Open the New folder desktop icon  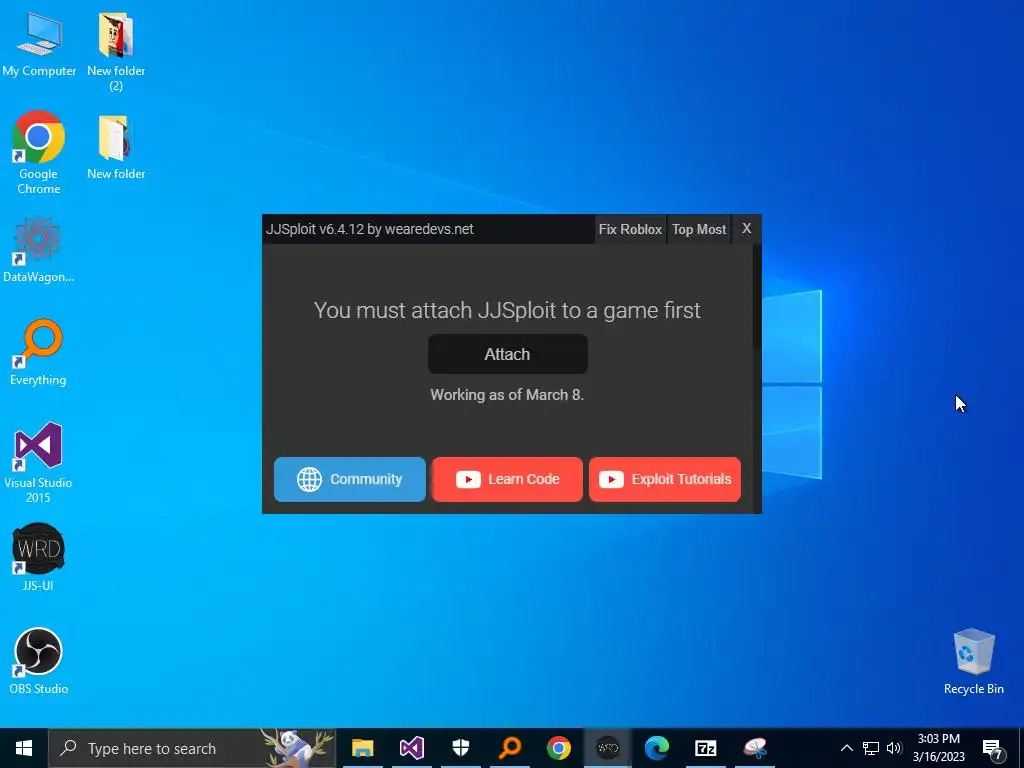(116, 147)
